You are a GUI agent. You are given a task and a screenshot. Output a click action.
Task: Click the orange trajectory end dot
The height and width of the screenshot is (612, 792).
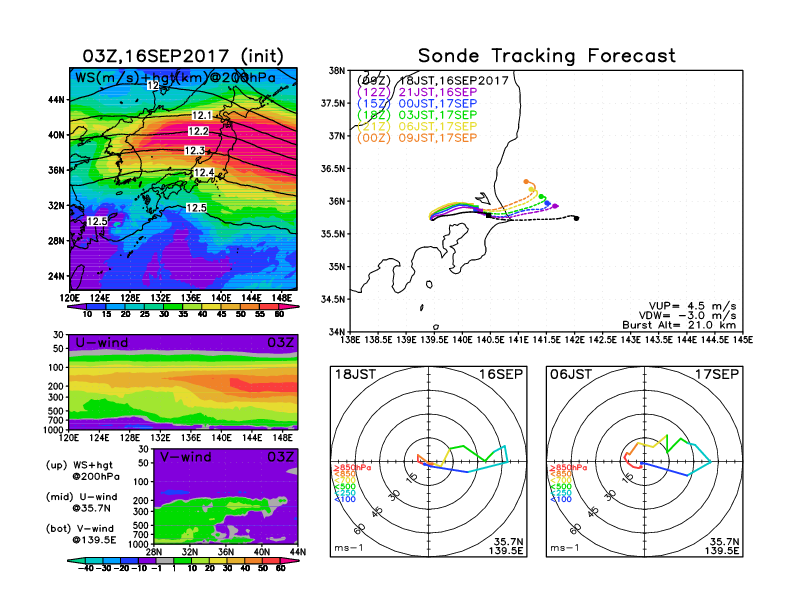pyautogui.click(x=526, y=181)
